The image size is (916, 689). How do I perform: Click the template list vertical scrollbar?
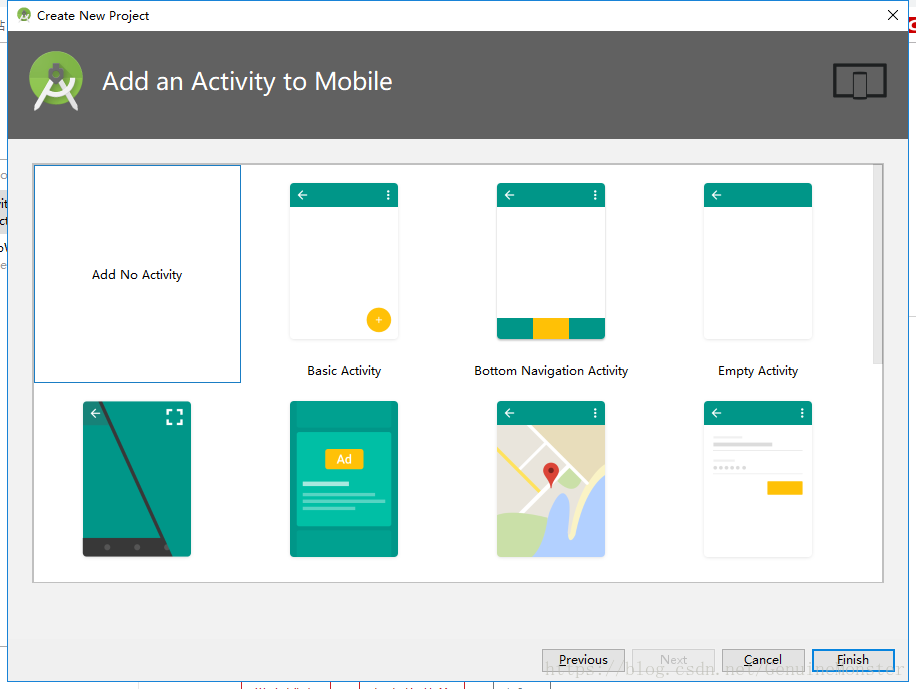[x=877, y=264]
